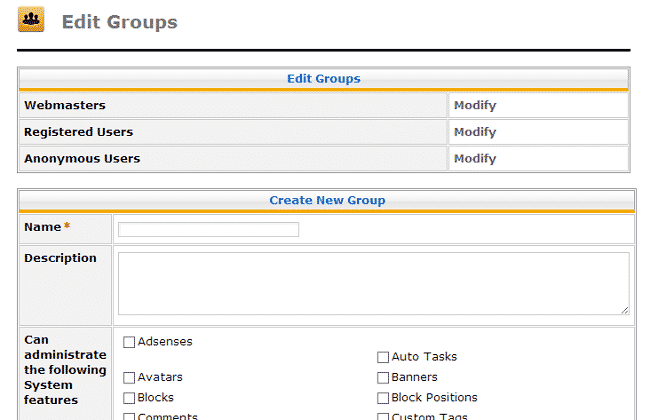
Task: Select the Webmasters group name cell
Action: 64,105
